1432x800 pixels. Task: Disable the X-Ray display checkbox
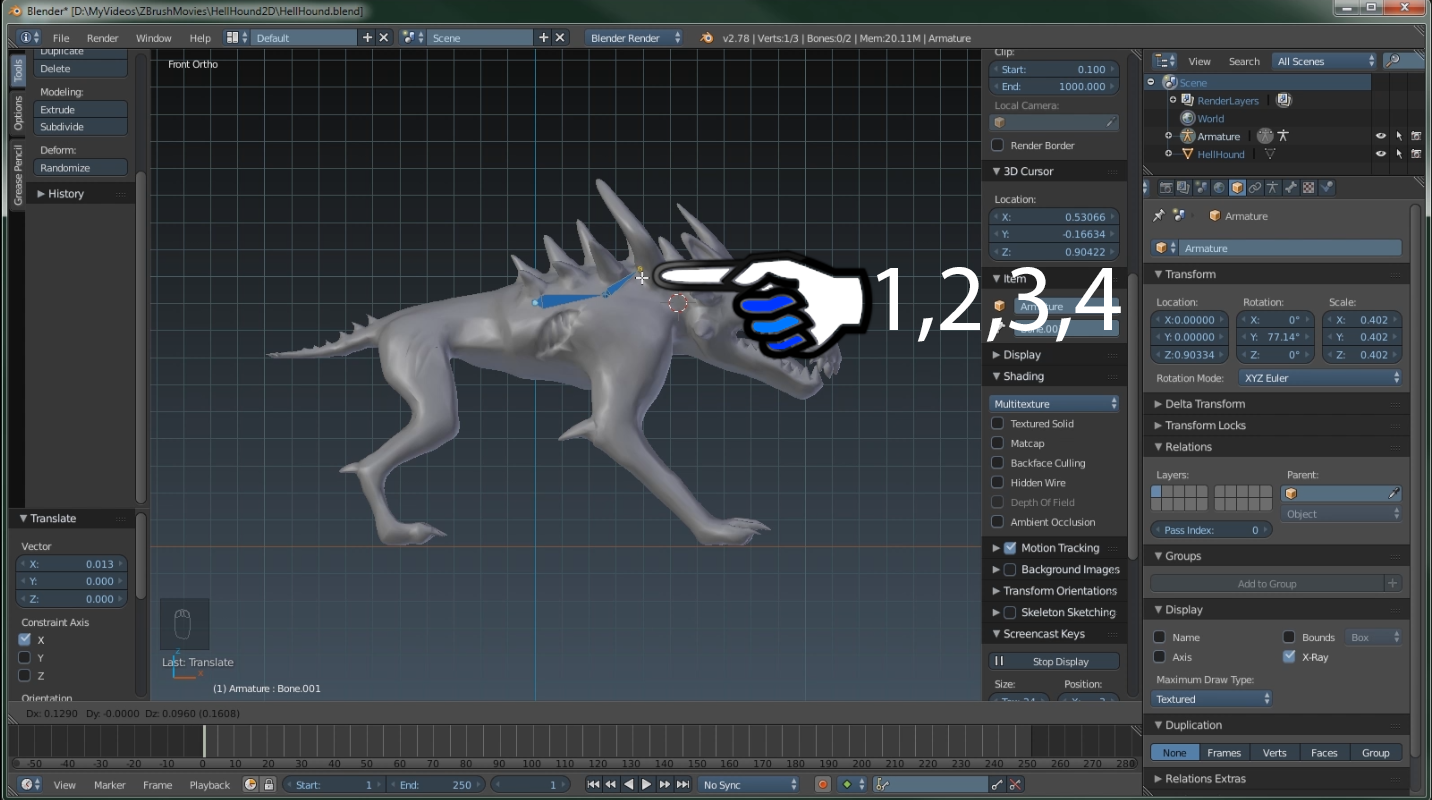[1289, 657]
